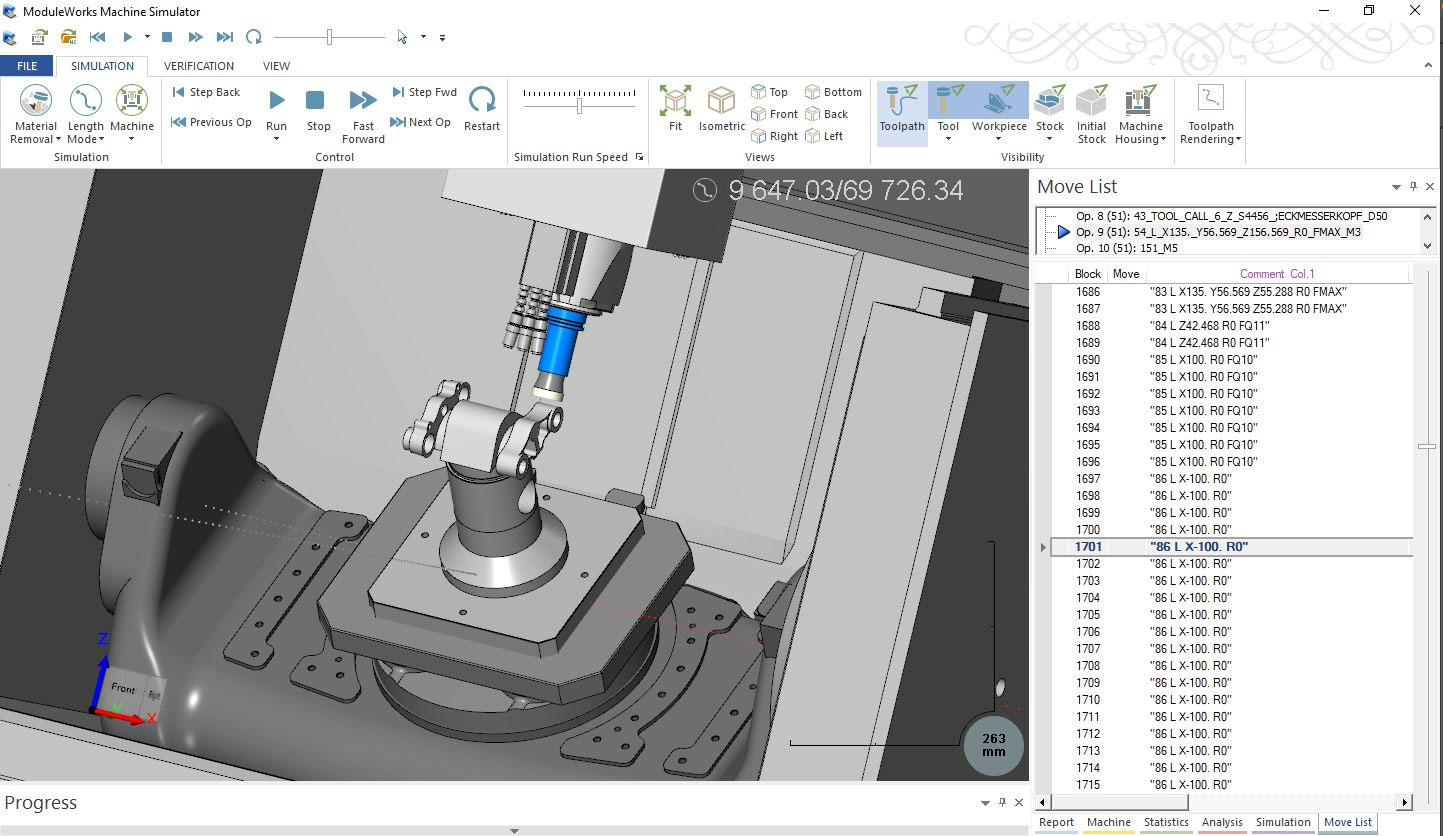This screenshot has width=1443, height=836.
Task: Toggle Stock visibility
Action: point(1049,110)
